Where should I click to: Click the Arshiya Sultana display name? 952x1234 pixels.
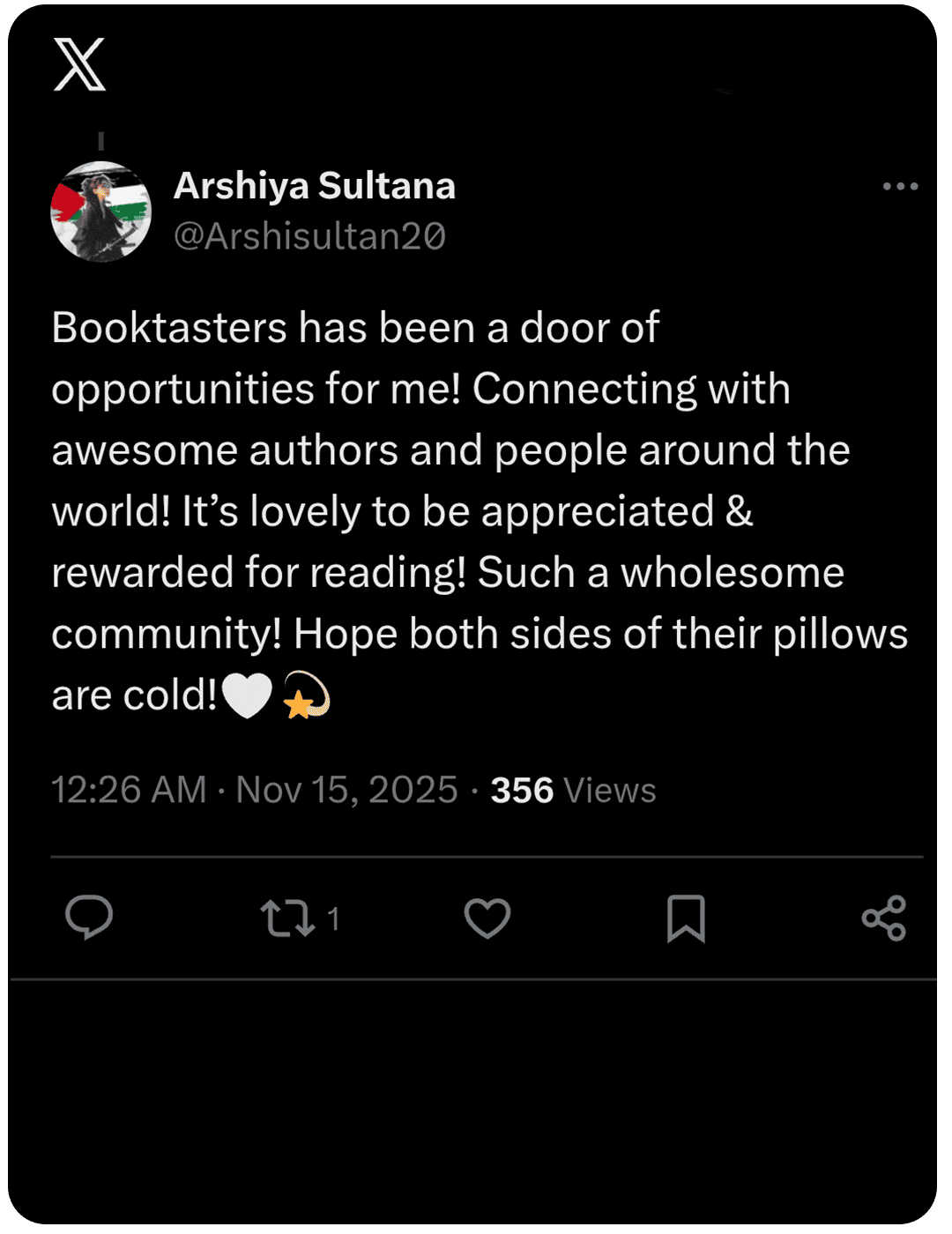pos(315,186)
